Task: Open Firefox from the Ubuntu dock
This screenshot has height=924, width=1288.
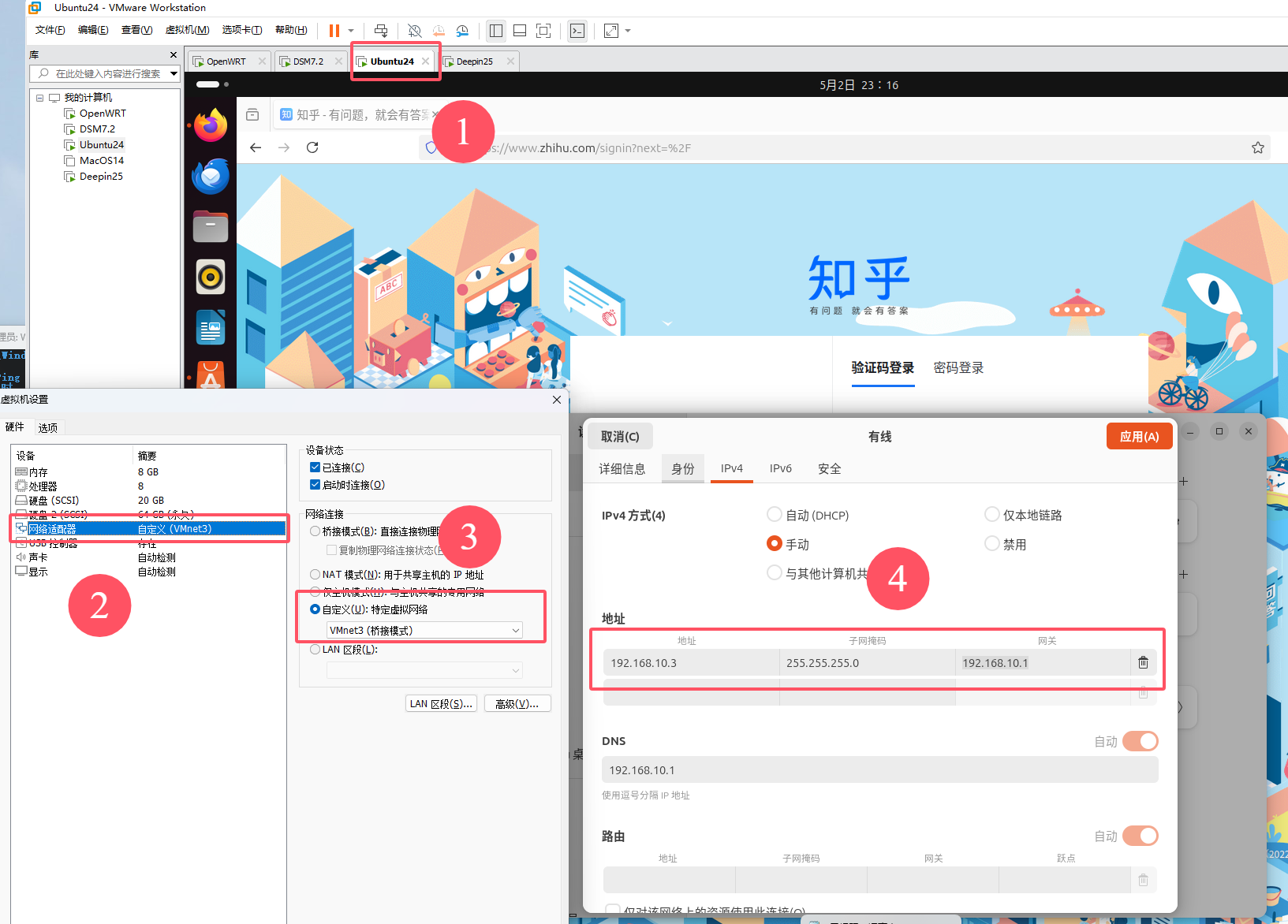Action: 211,125
